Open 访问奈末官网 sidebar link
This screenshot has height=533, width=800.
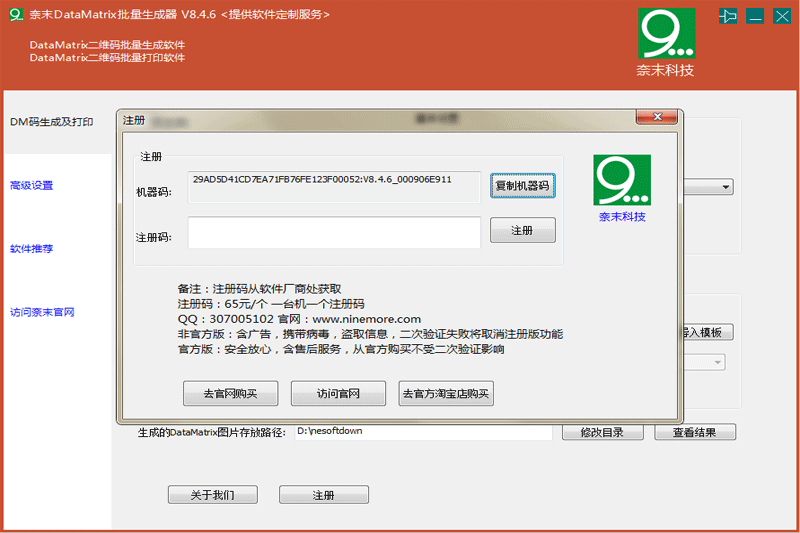pyautogui.click(x=42, y=312)
